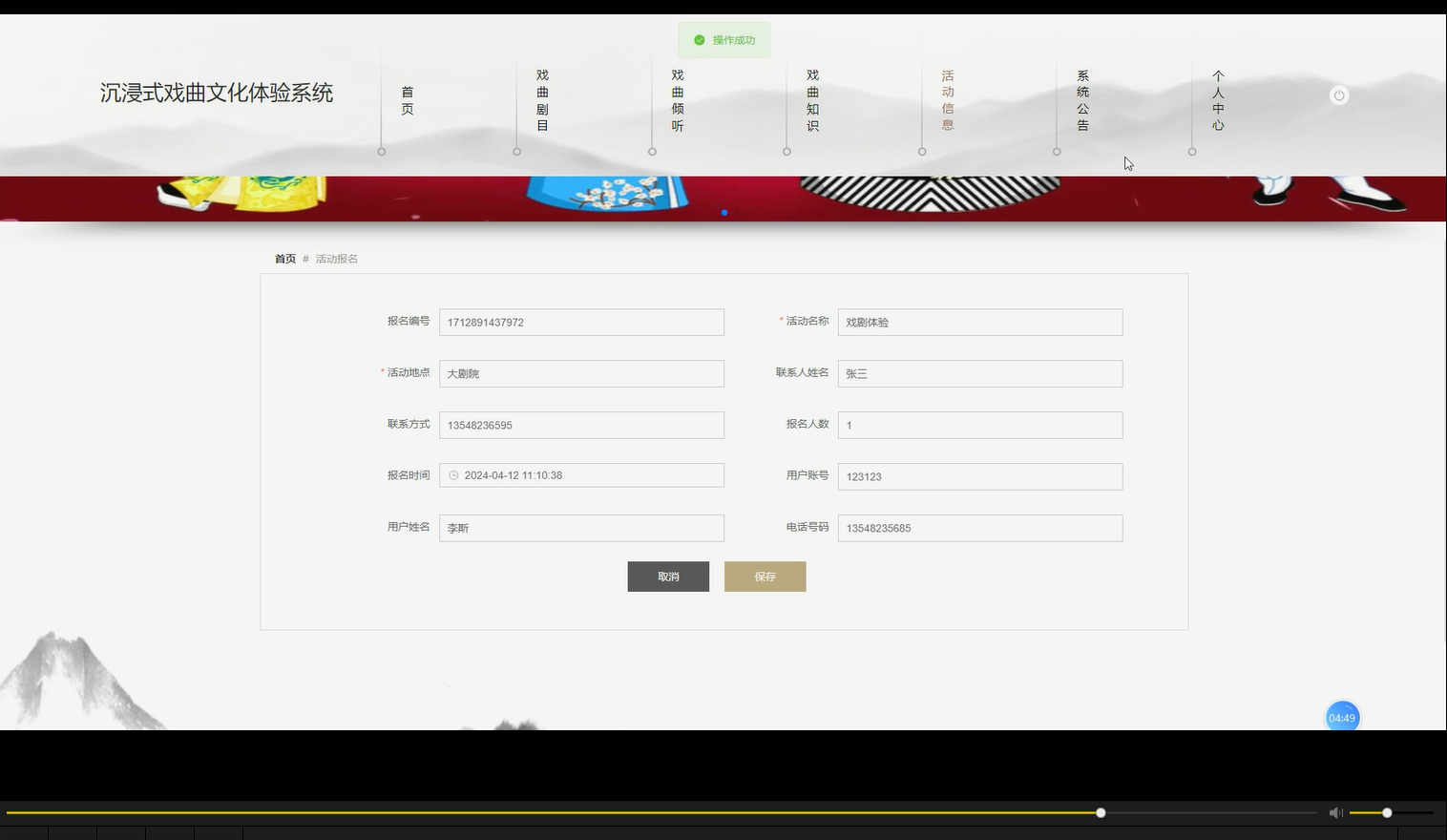Click the power logout icon top right
This screenshot has height=840, width=1447.
point(1338,94)
